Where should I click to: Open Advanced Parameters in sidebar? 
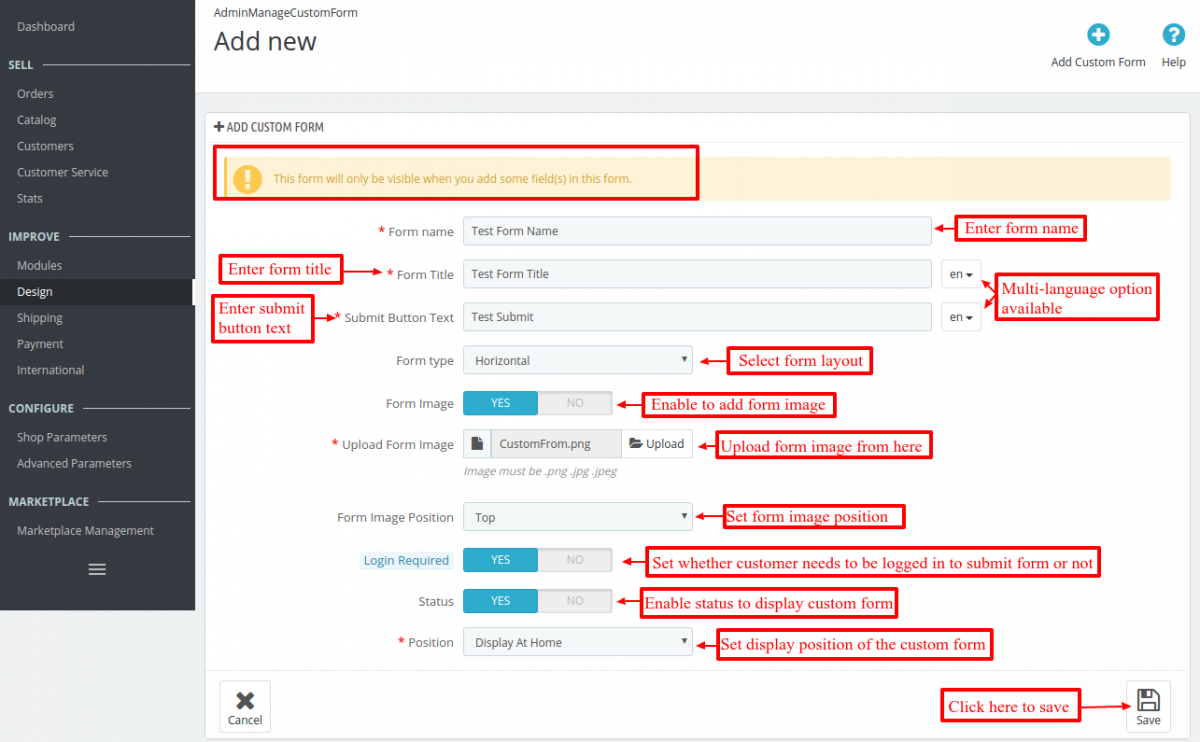point(74,463)
